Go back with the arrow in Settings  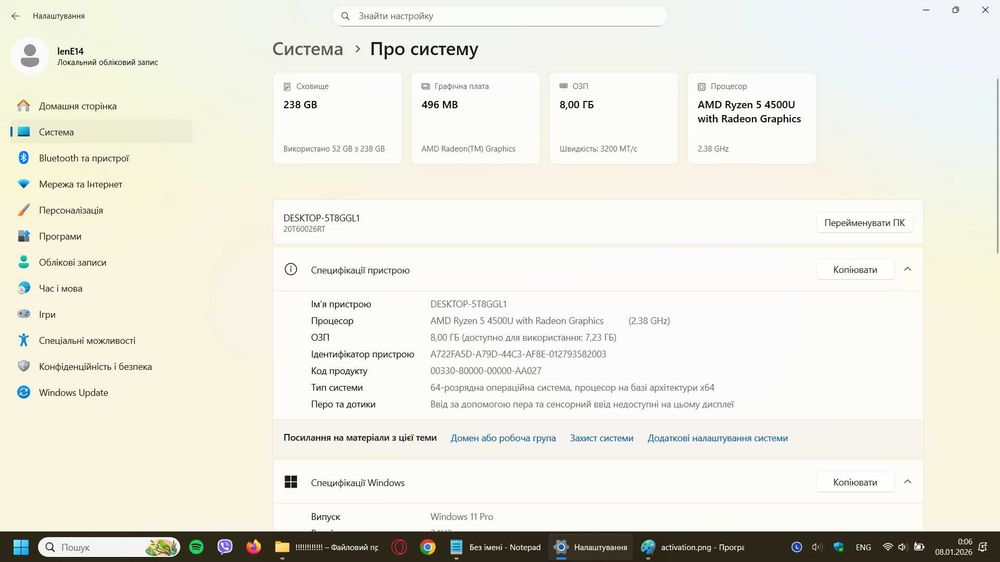click(15, 16)
